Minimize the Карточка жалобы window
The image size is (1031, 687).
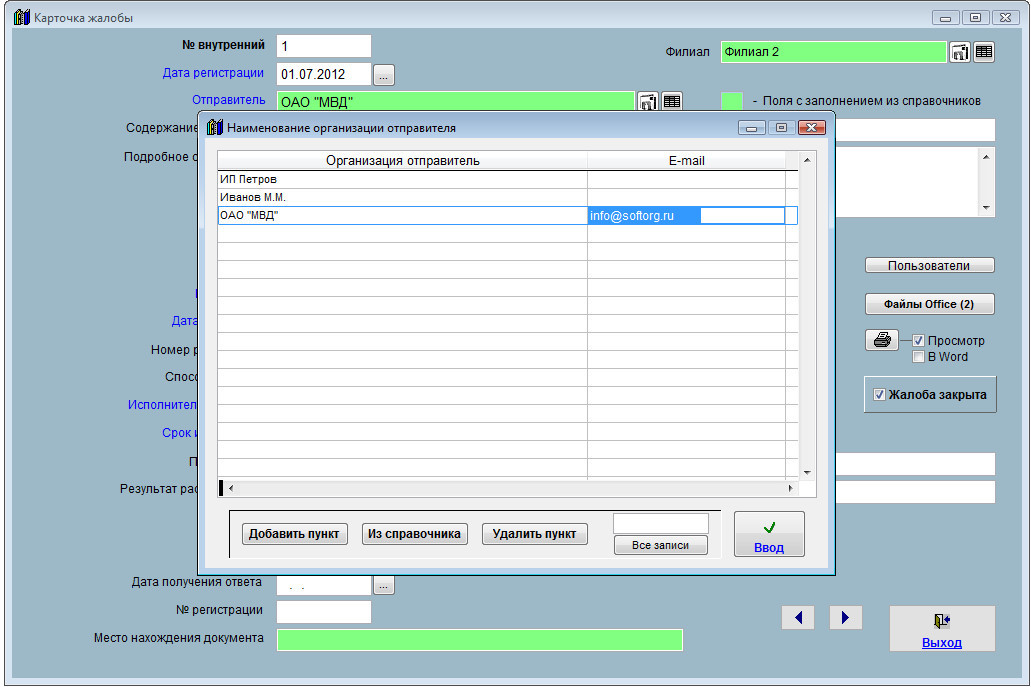pyautogui.click(x=946, y=18)
